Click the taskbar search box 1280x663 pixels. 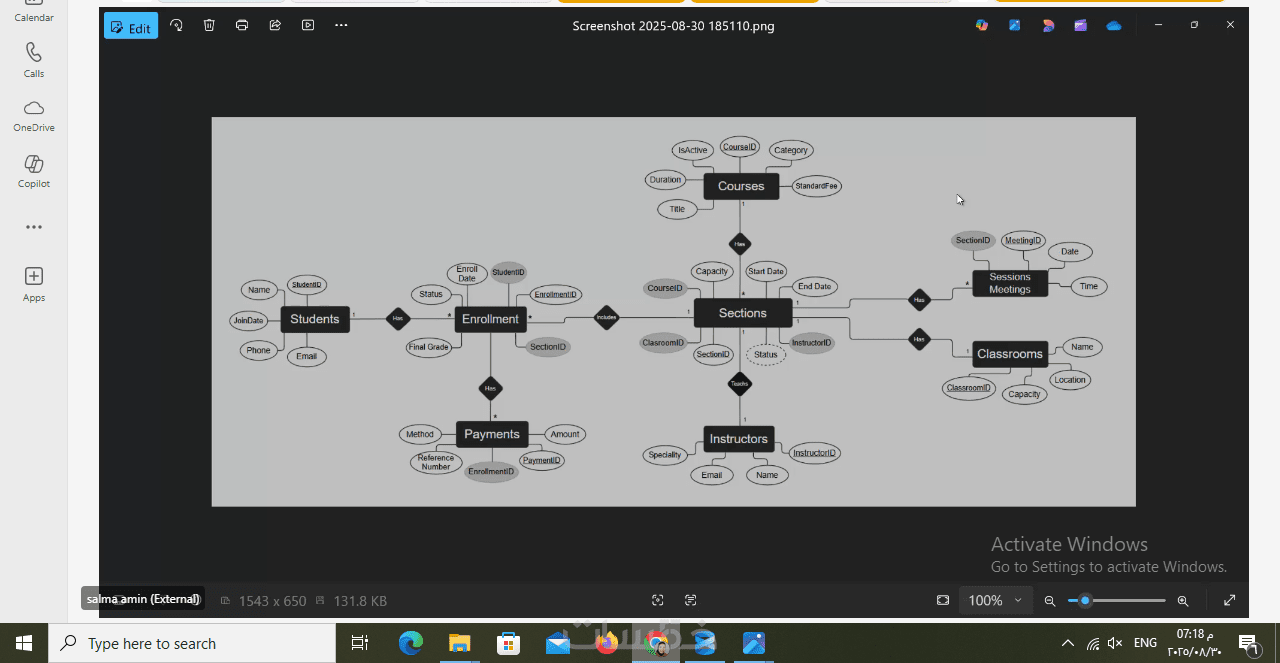[192, 643]
